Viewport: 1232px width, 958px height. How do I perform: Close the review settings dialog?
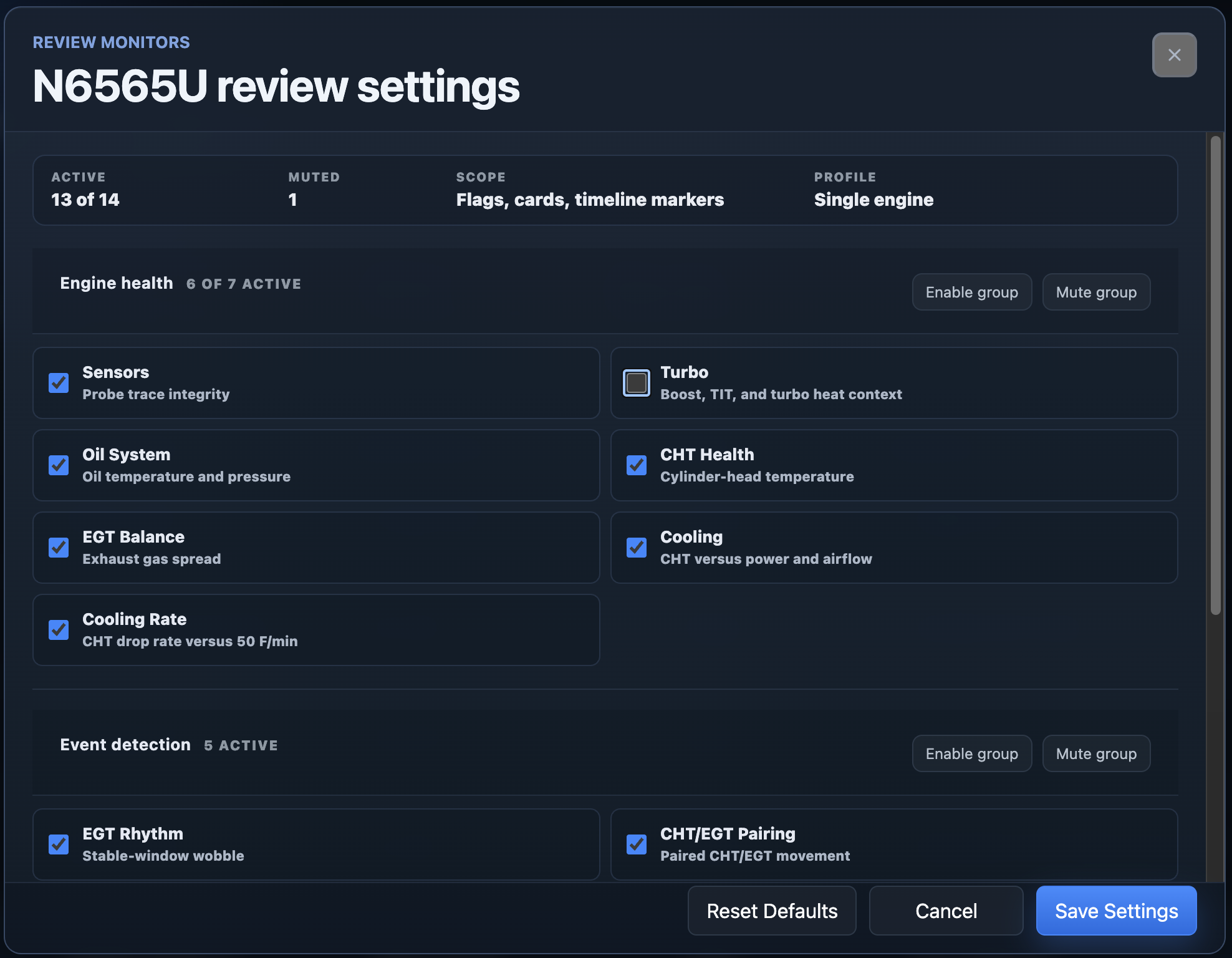[1174, 55]
